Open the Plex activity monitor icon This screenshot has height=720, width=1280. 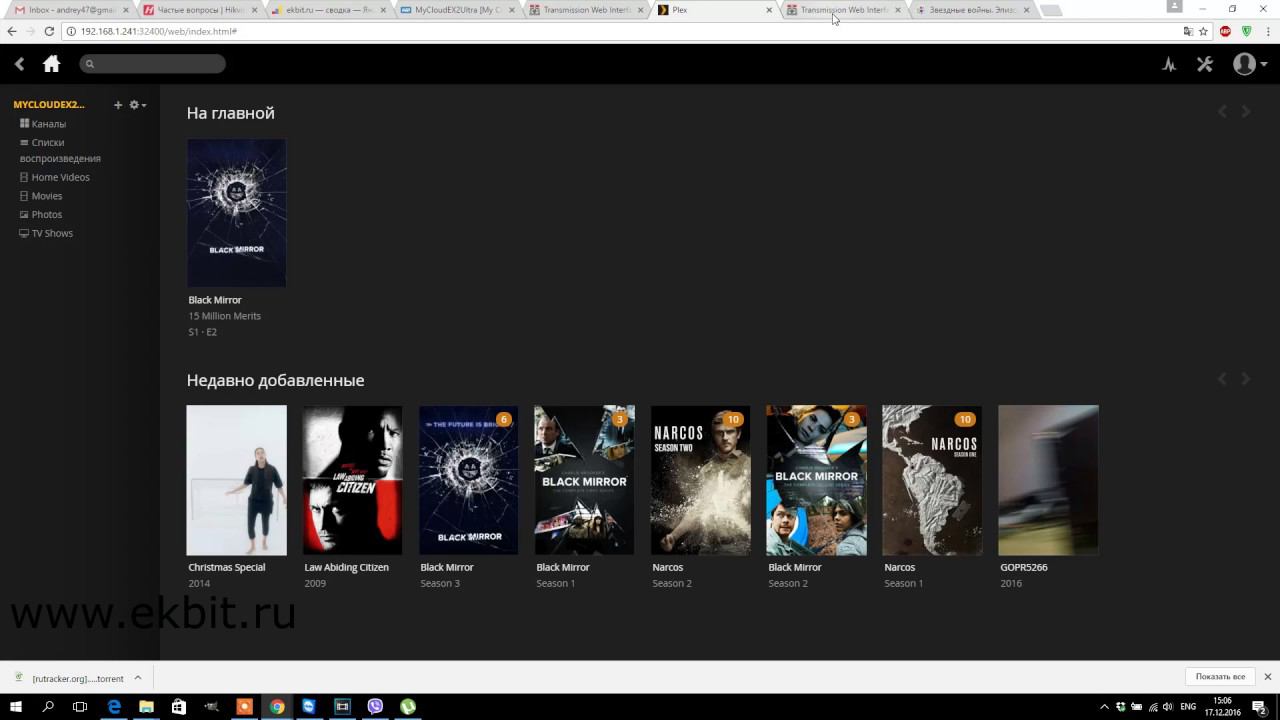click(x=1169, y=64)
